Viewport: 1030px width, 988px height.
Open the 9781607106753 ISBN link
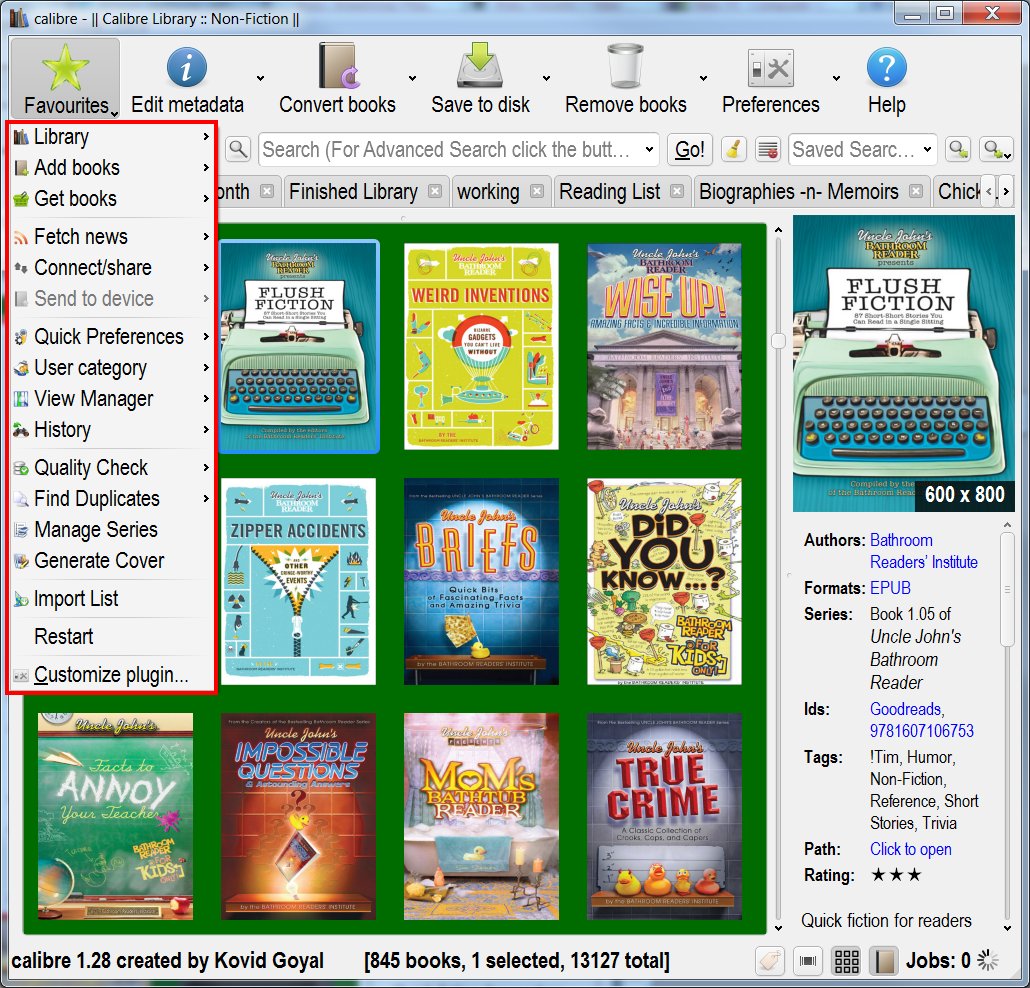[922, 730]
